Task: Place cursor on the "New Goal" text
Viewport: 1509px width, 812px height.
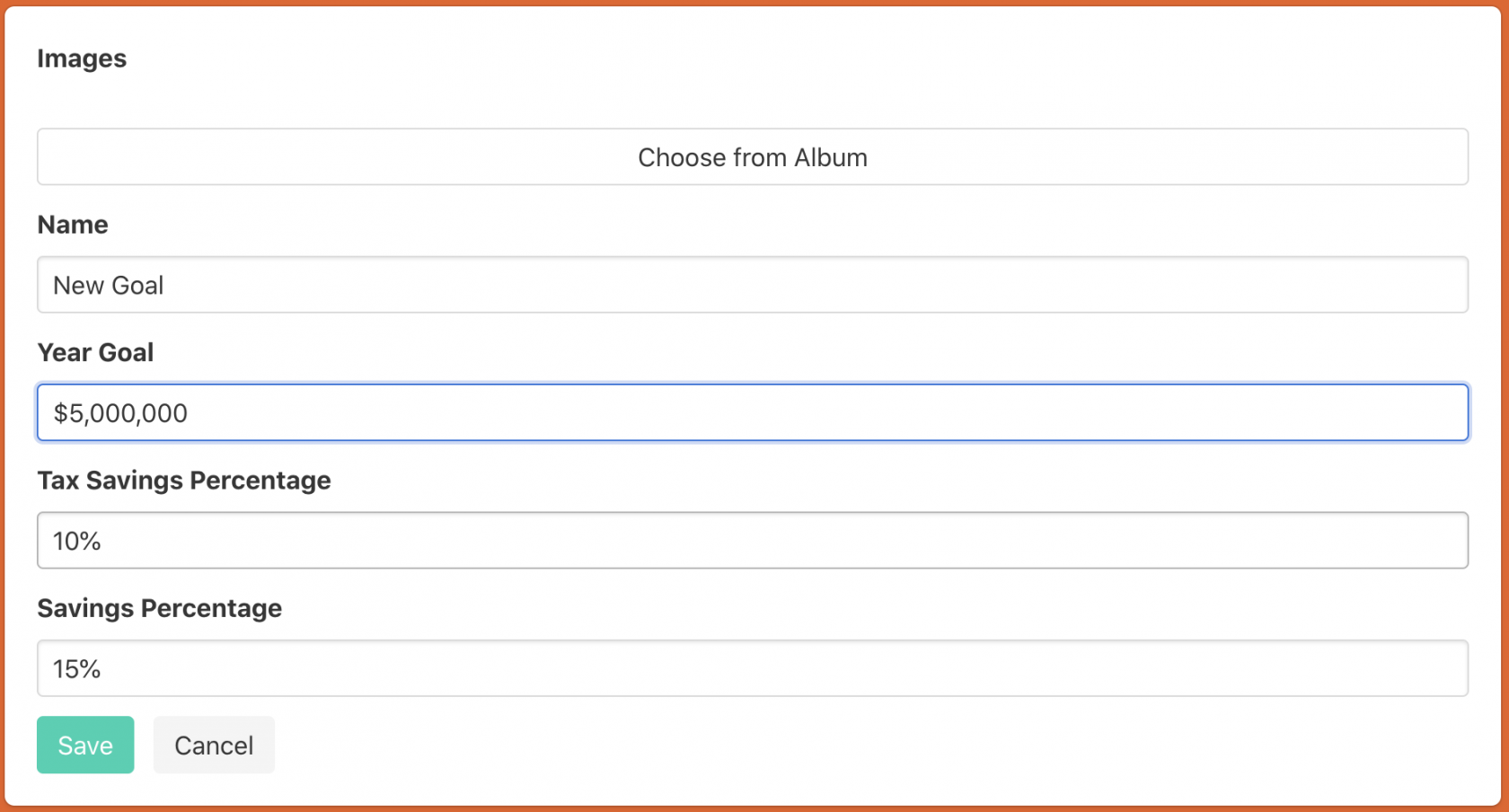Action: pyautogui.click(x=109, y=286)
